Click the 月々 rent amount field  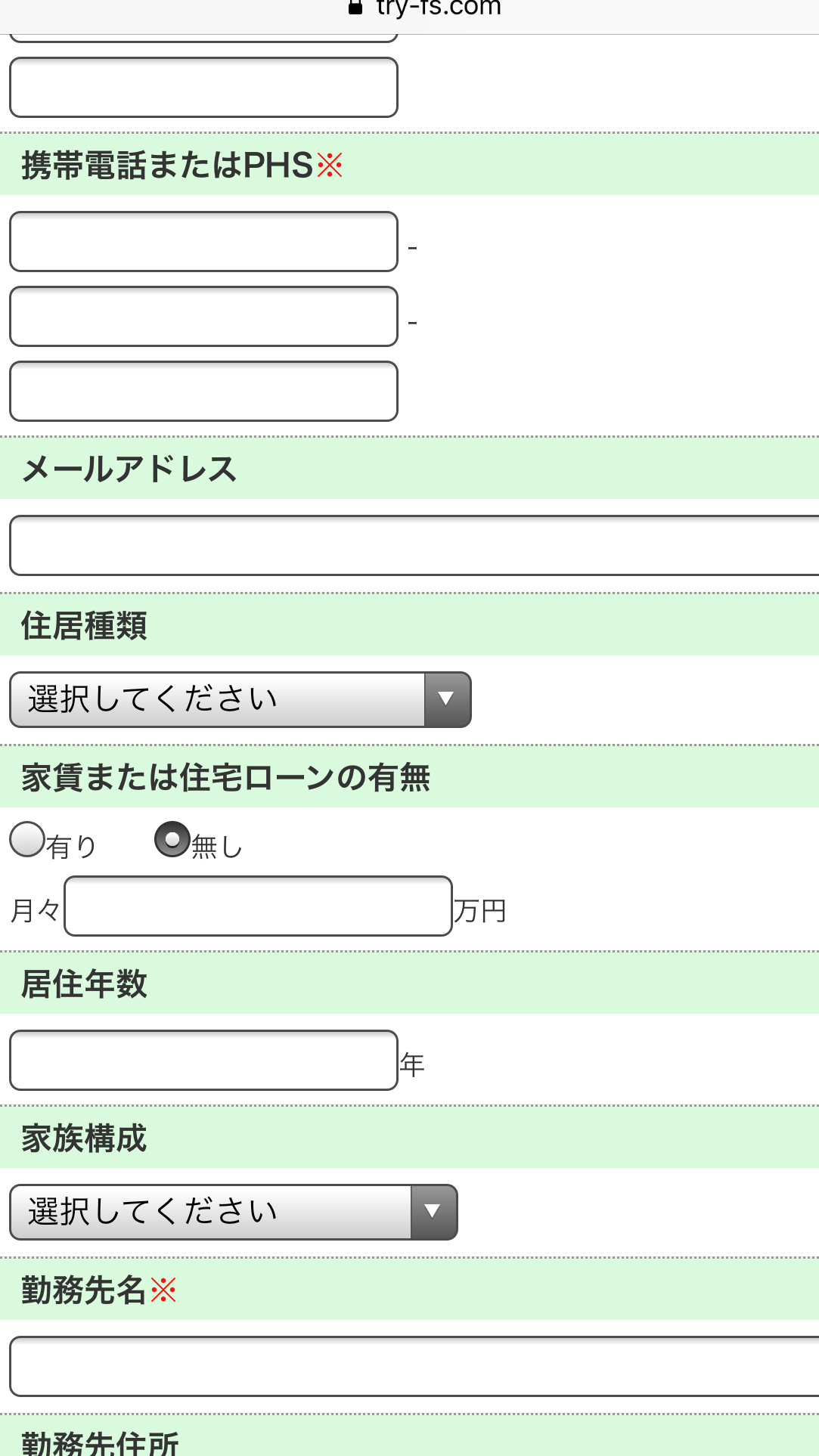coord(258,906)
